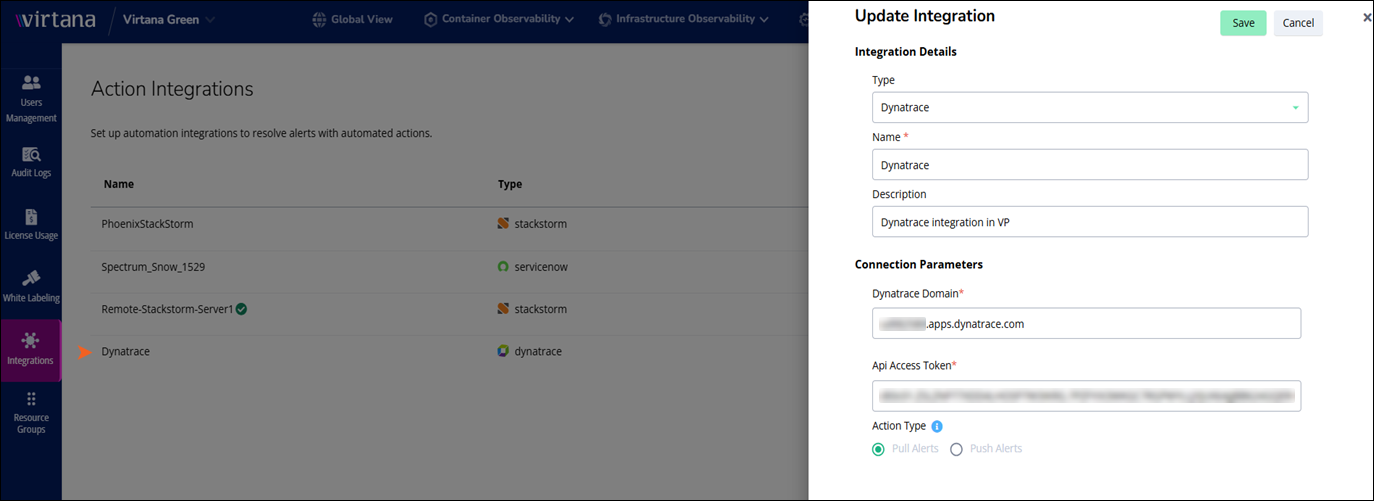Select the Push Alerts radio button
This screenshot has width=1374, height=501.
(x=956, y=449)
